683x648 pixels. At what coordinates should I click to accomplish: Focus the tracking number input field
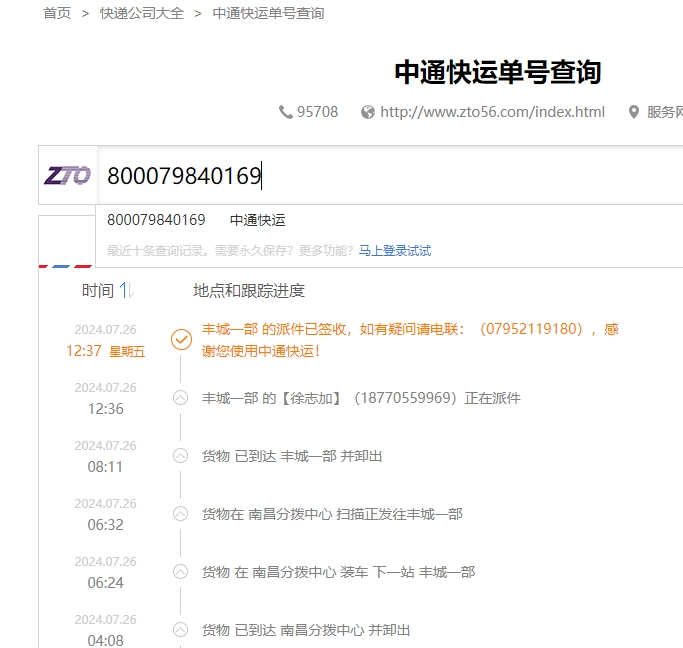click(x=390, y=175)
